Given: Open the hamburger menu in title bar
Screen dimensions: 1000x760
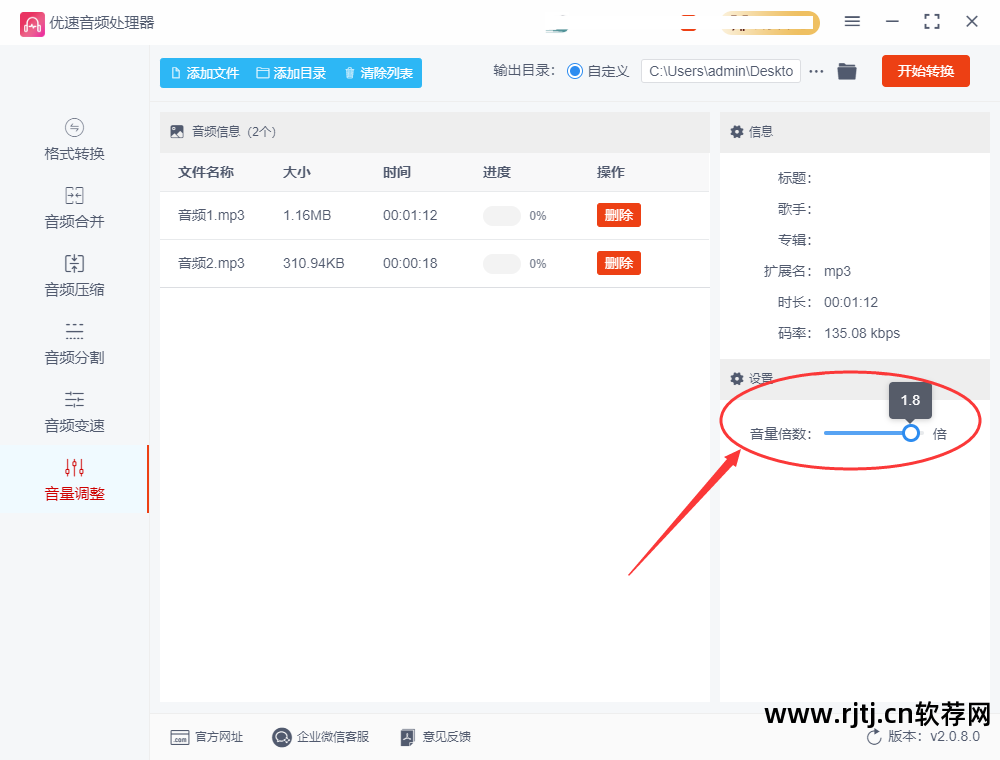Looking at the screenshot, I should click(852, 22).
